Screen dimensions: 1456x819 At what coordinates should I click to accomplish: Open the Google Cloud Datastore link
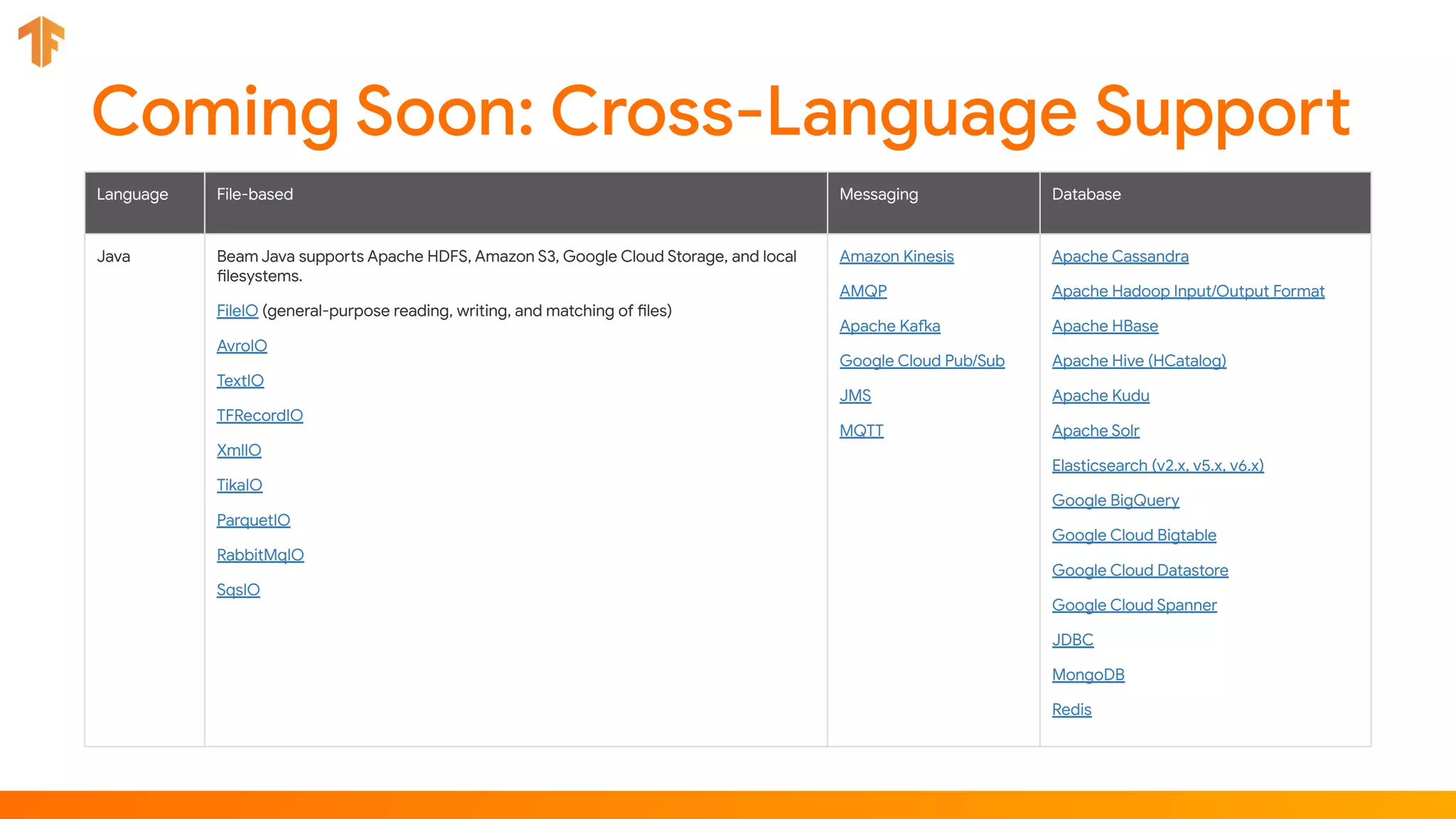pyautogui.click(x=1140, y=570)
